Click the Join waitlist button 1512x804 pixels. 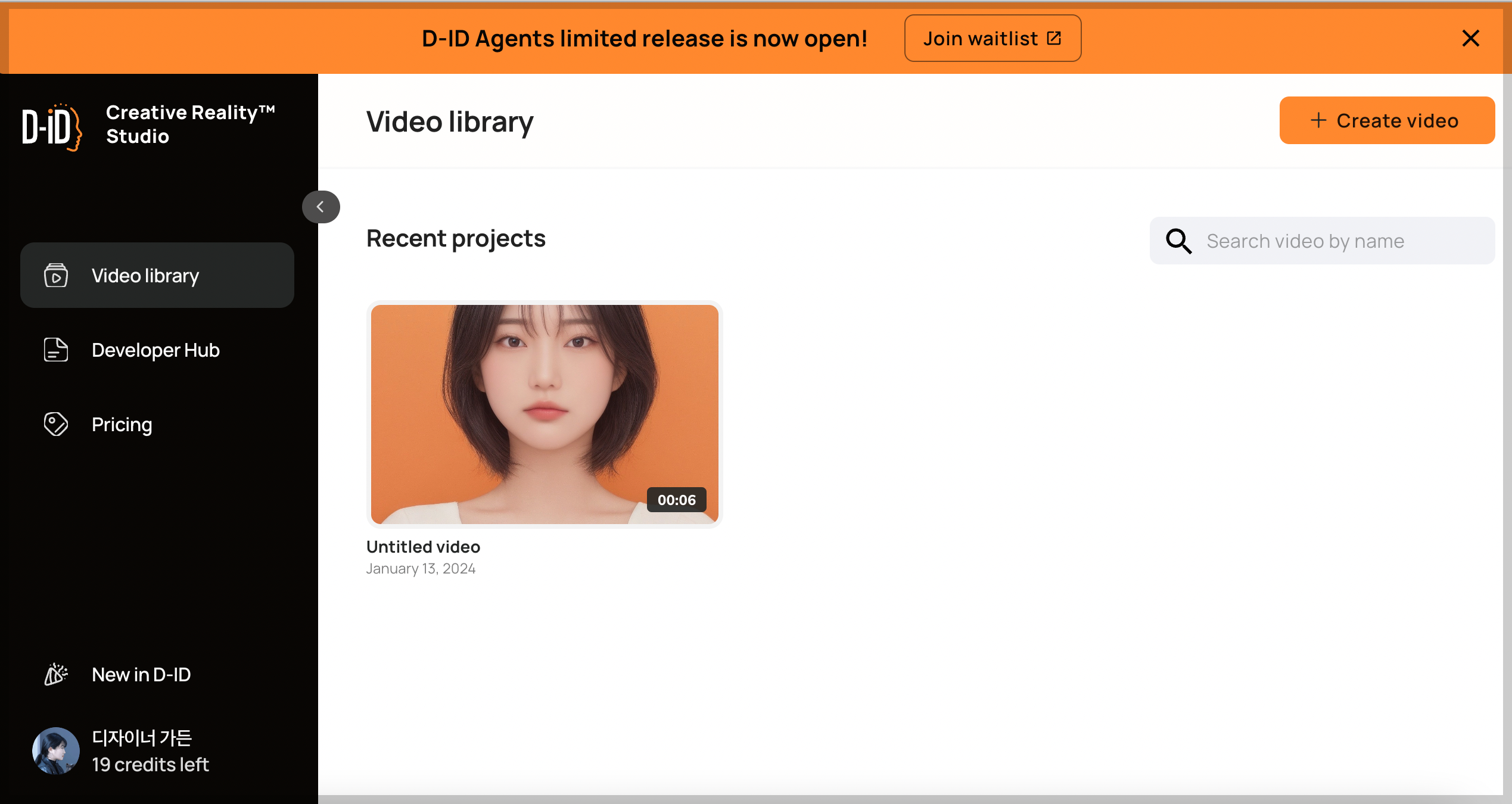click(x=981, y=39)
